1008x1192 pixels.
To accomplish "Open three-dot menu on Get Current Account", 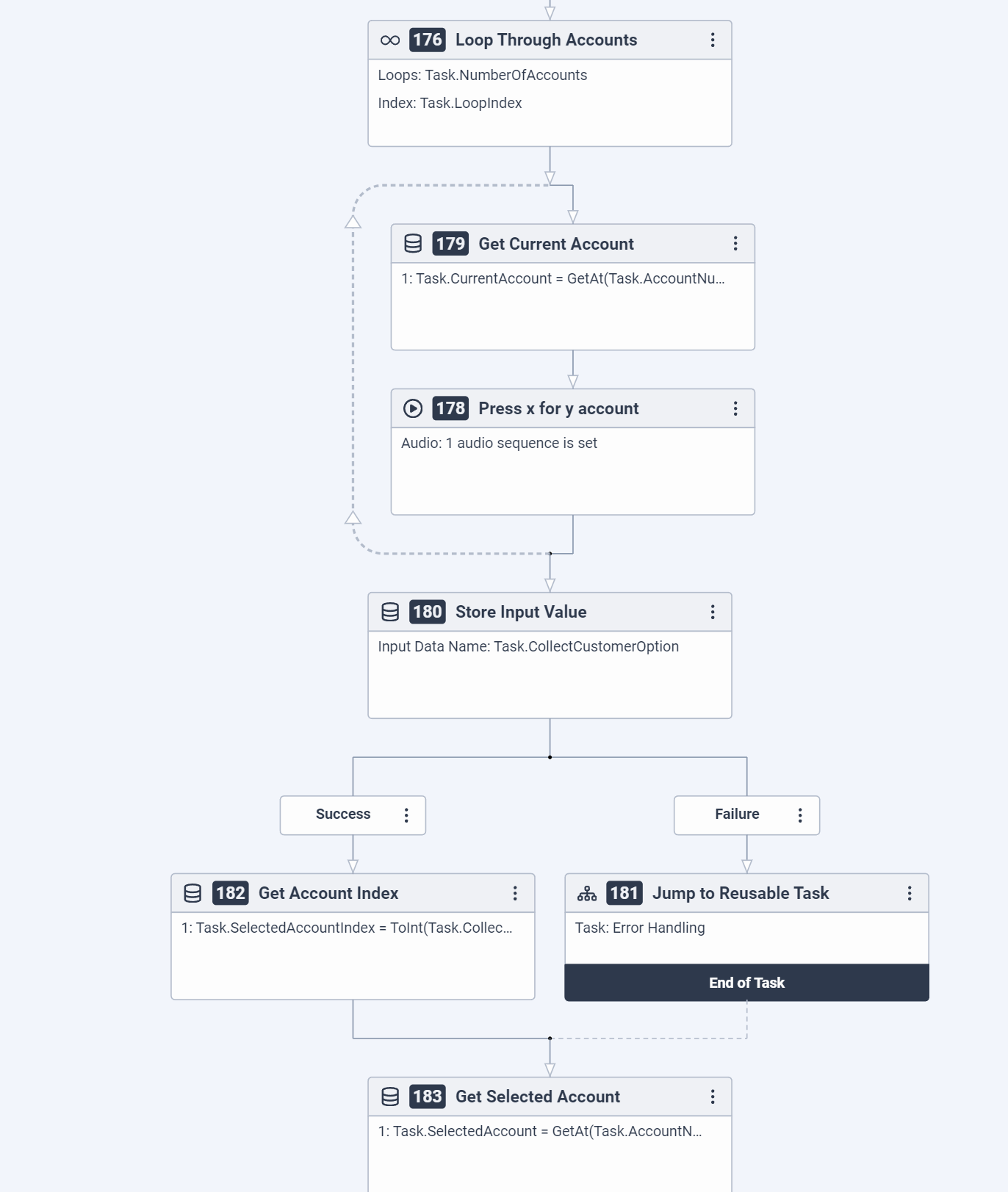I will (735, 244).
